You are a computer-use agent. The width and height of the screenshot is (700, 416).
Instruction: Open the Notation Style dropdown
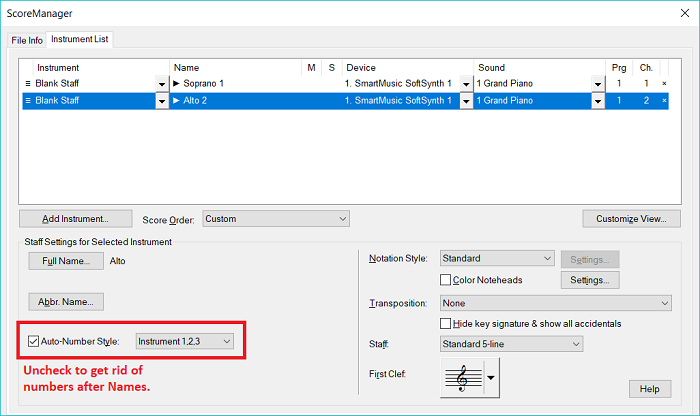coord(497,258)
